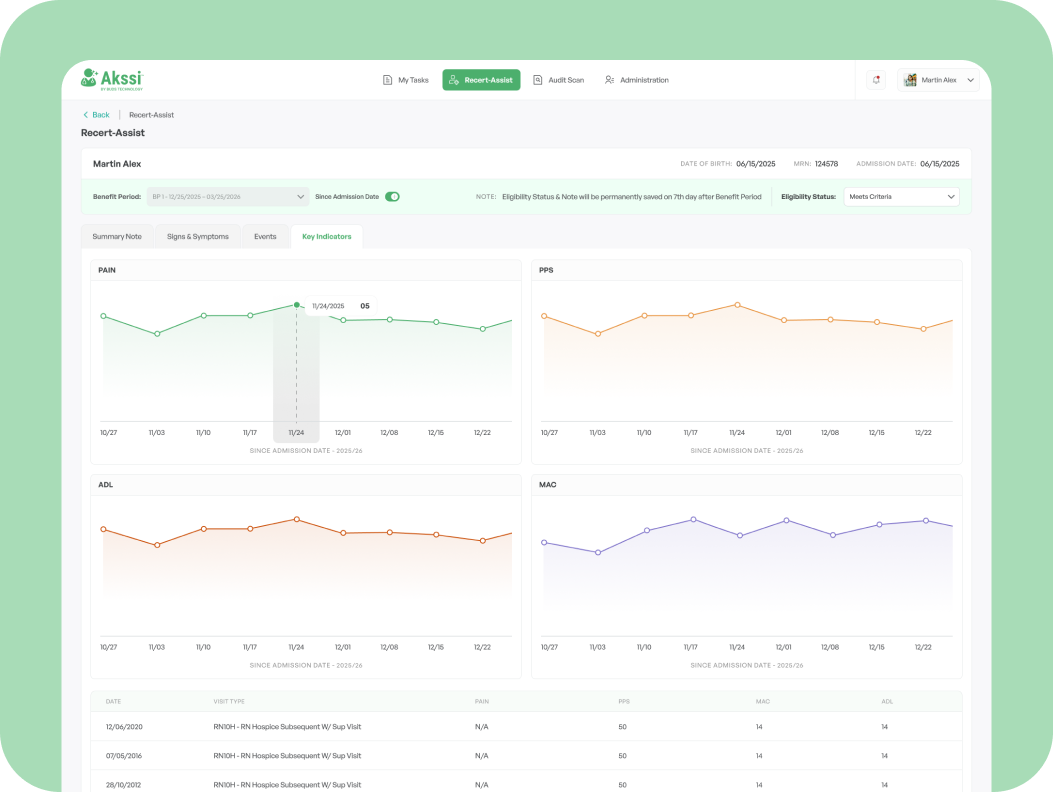
Task: Open the Benefit Period dropdown
Action: click(x=228, y=197)
